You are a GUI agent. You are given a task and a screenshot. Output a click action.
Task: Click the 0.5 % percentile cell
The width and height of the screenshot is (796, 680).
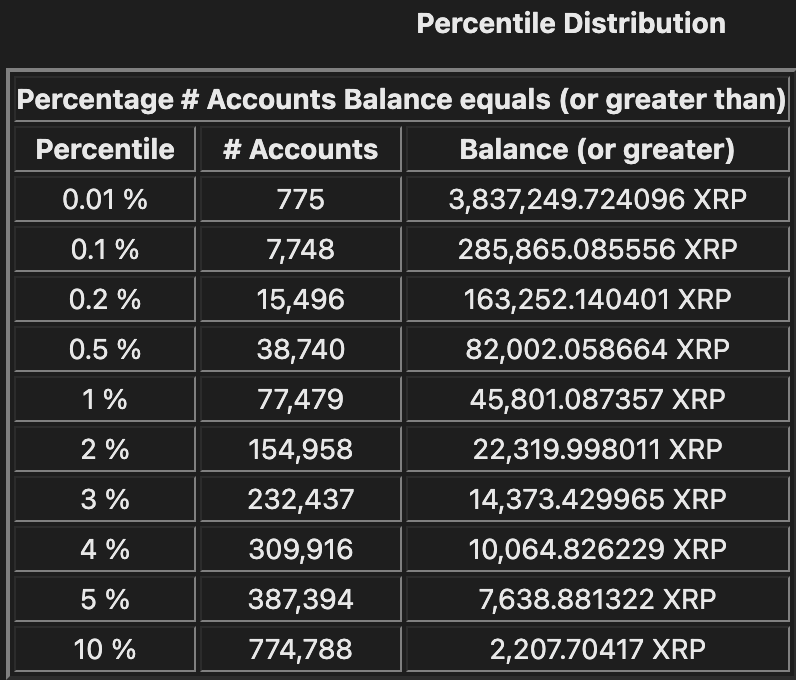point(105,349)
